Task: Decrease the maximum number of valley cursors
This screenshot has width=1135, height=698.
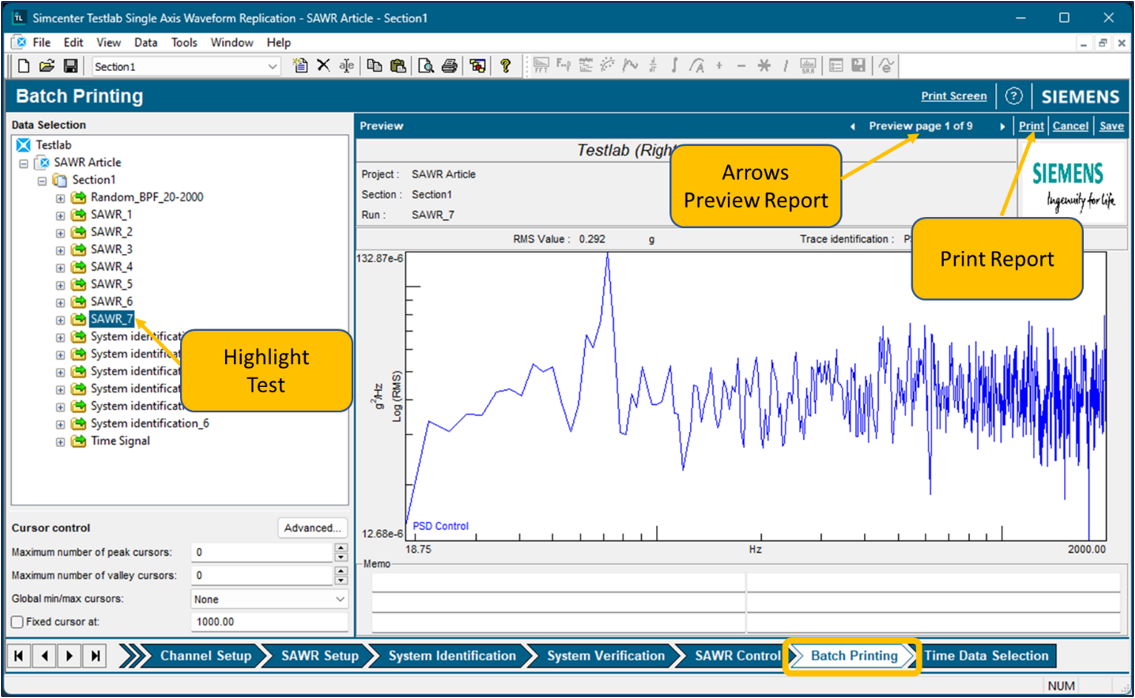Action: (x=341, y=580)
